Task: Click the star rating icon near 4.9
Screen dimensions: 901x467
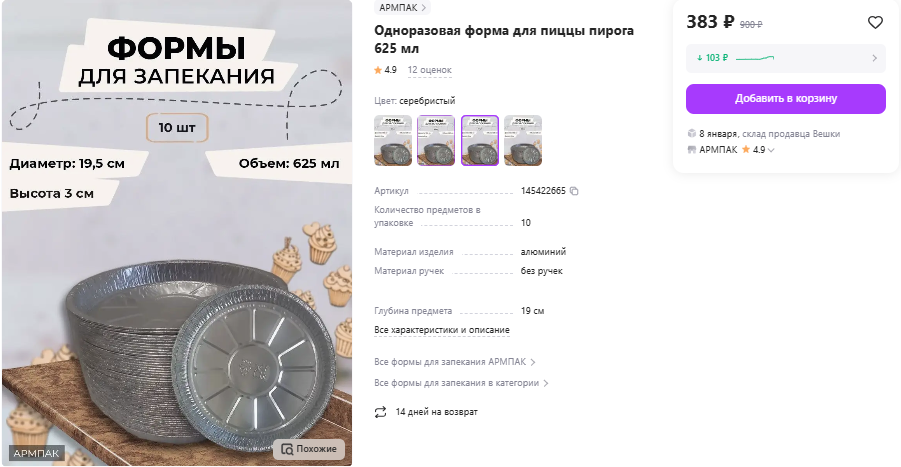Action: pyautogui.click(x=378, y=70)
